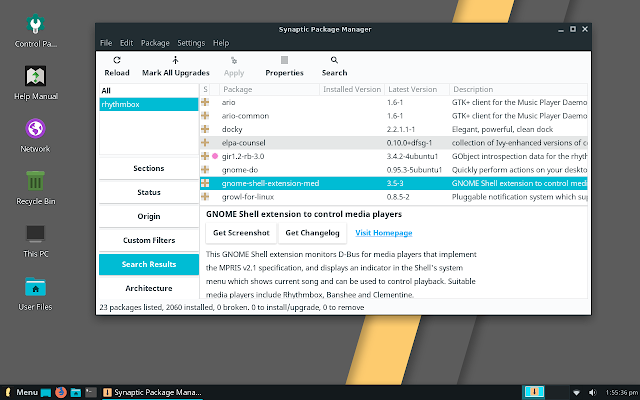The image size is (640, 400).
Task: Launch terminal from the taskbar
Action: coord(91,393)
